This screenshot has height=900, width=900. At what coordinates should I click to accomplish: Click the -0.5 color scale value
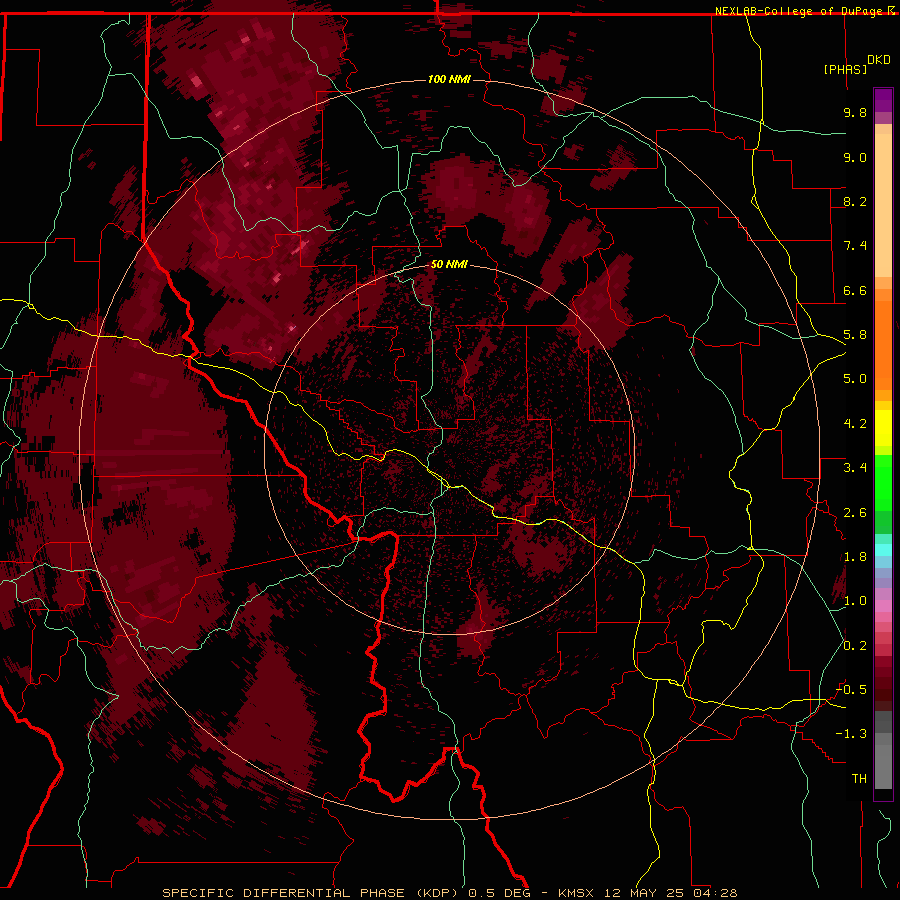pos(852,689)
